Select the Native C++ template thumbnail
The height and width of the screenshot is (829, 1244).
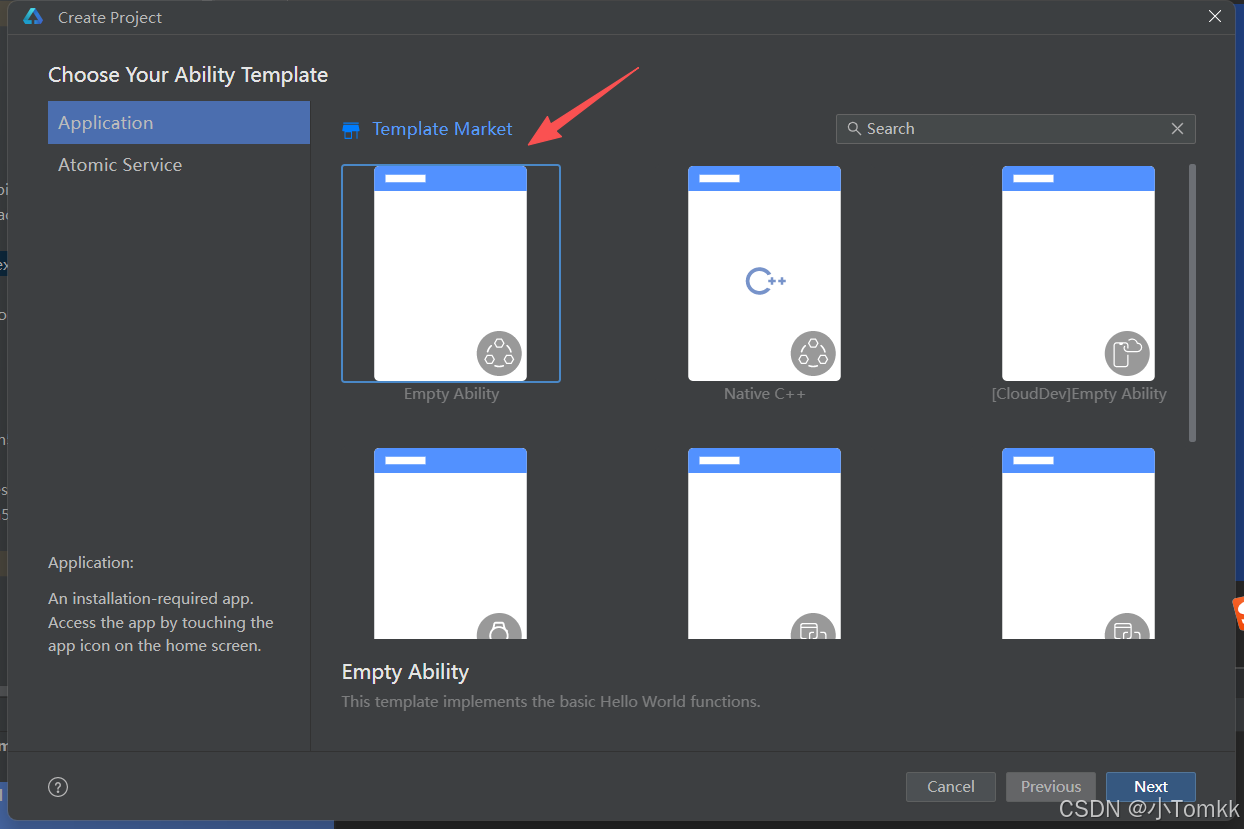pos(764,273)
